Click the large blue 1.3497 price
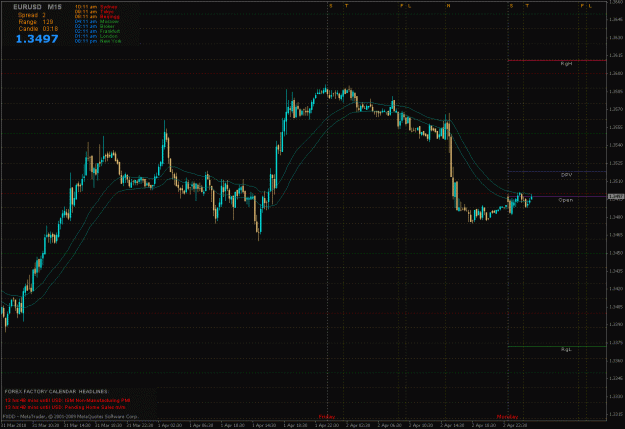 click(37, 39)
